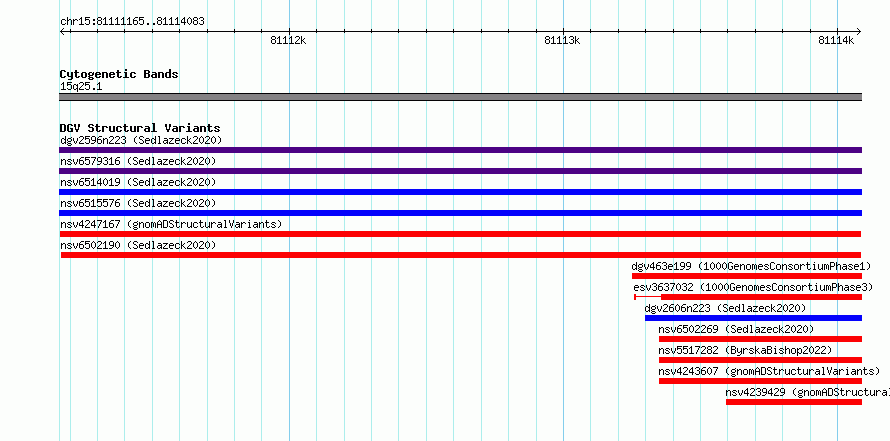This screenshot has width=890, height=441.
Task: Click the Cytogenetic Bands track title
Action: 119,74
